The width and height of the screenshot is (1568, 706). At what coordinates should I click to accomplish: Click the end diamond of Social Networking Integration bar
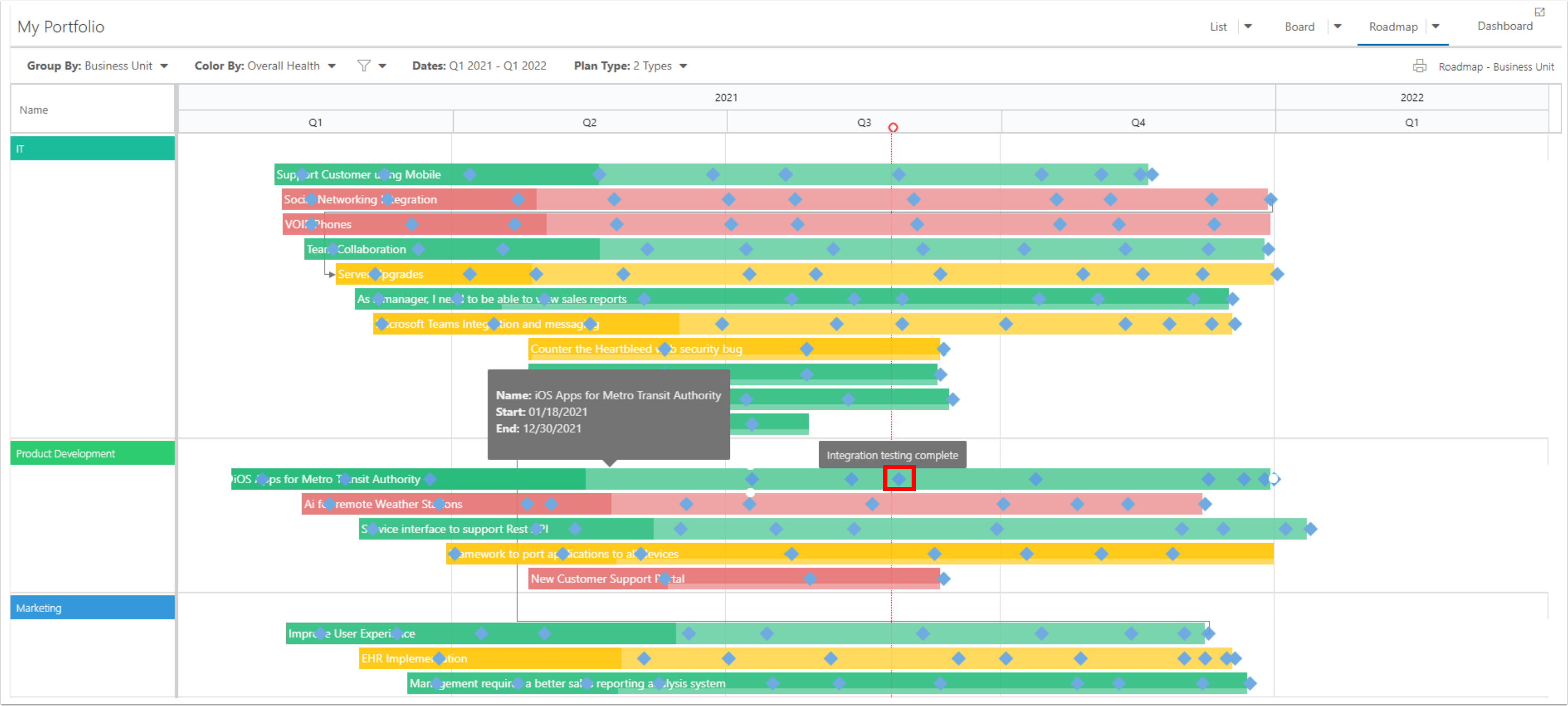(x=1270, y=199)
